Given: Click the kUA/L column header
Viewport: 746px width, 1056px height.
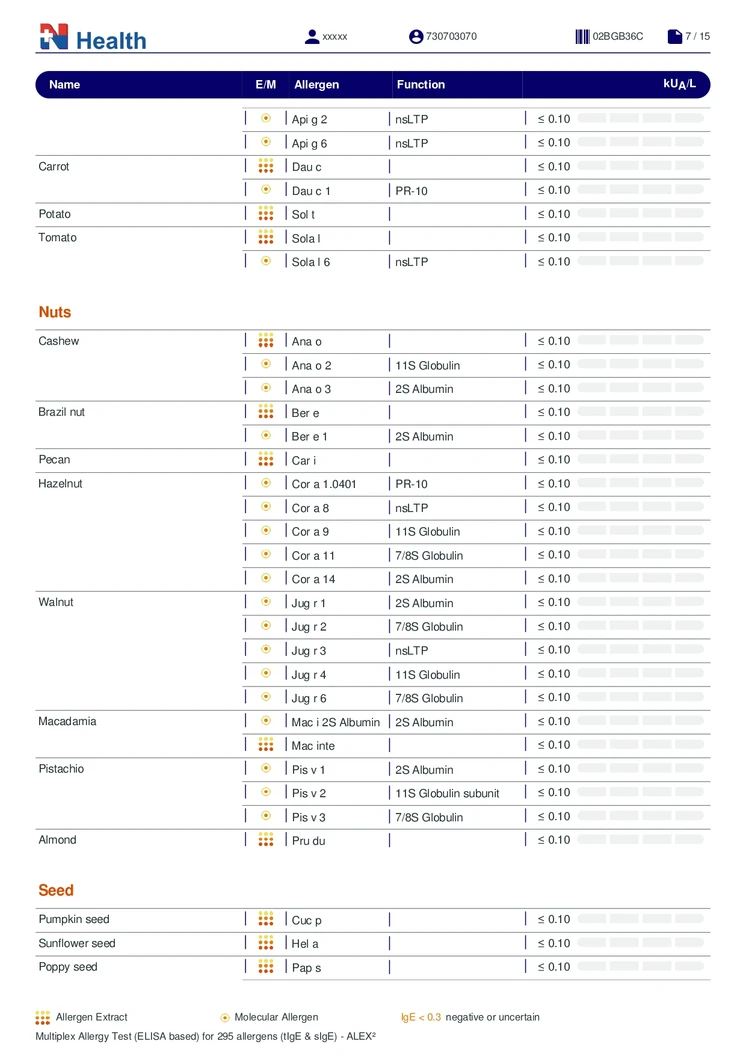Looking at the screenshot, I should (x=679, y=84).
